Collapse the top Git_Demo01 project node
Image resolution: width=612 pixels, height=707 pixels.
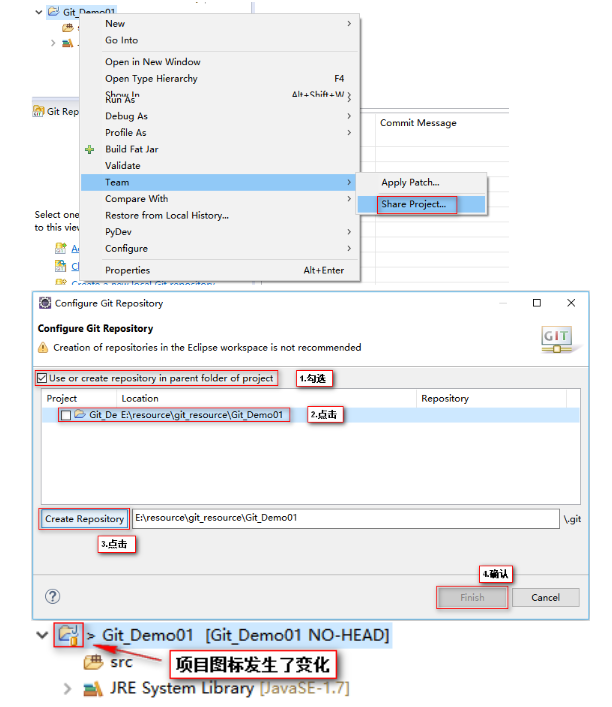click(x=39, y=12)
